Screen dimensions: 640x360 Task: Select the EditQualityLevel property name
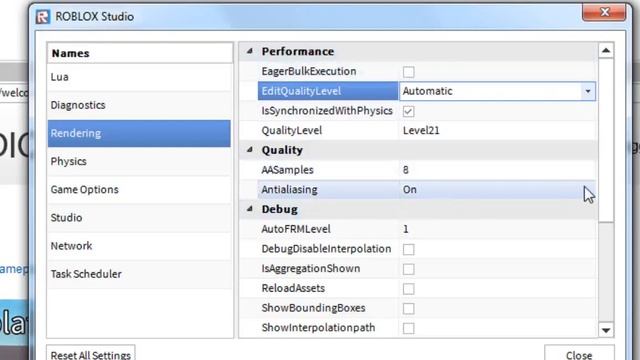pos(301,91)
